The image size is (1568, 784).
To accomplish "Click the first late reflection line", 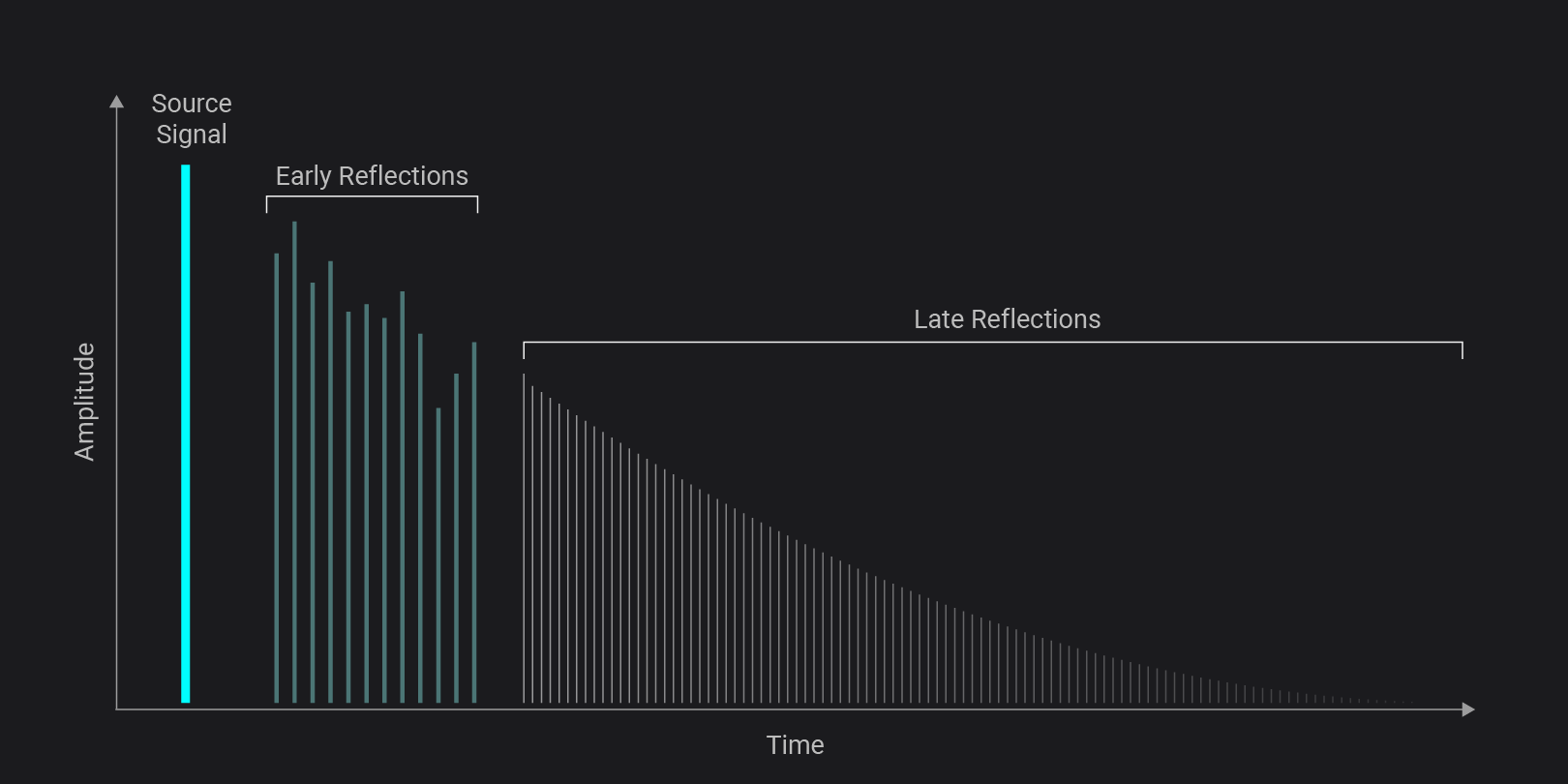I will coord(524,537).
